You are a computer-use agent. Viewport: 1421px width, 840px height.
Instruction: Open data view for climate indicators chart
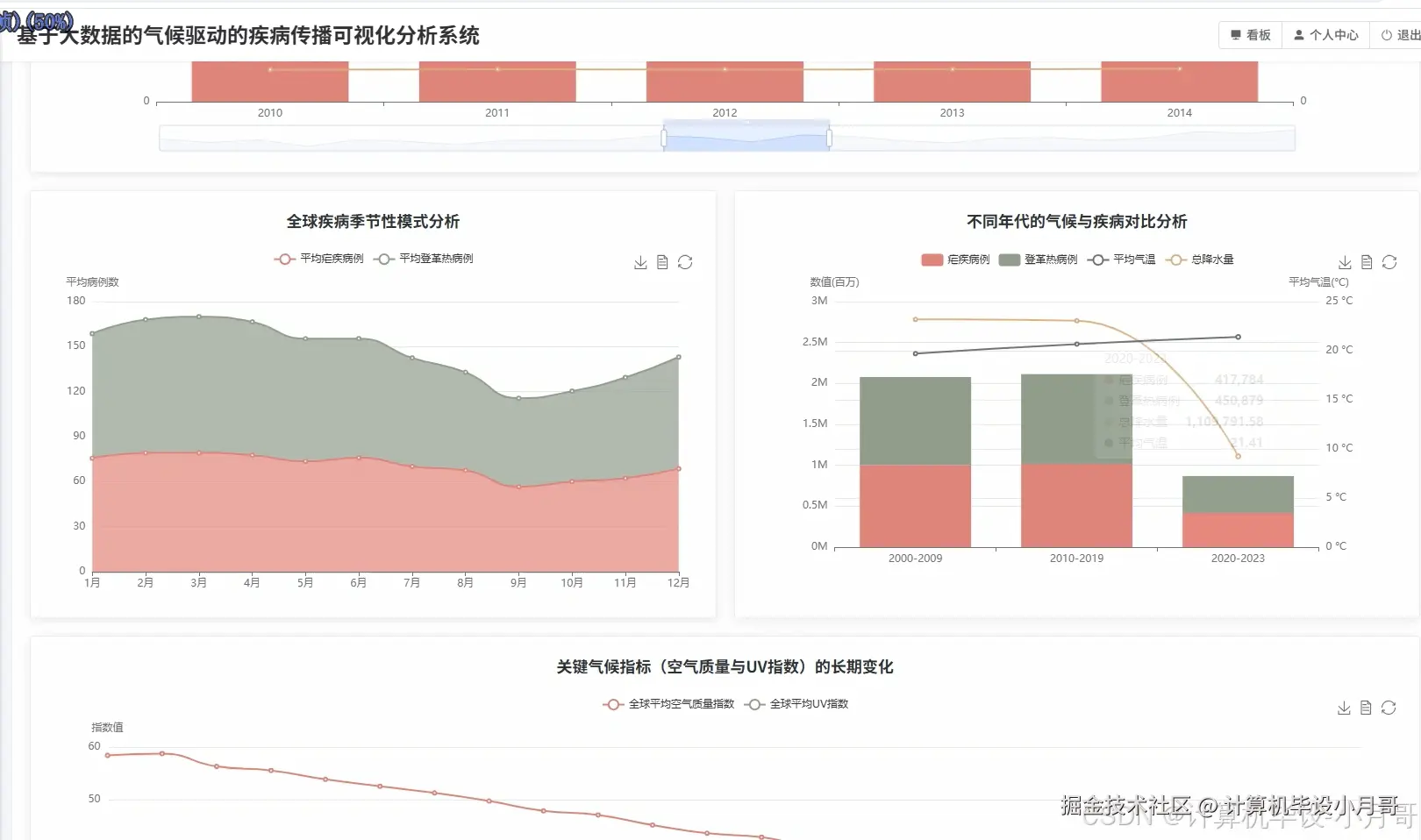click(1366, 708)
